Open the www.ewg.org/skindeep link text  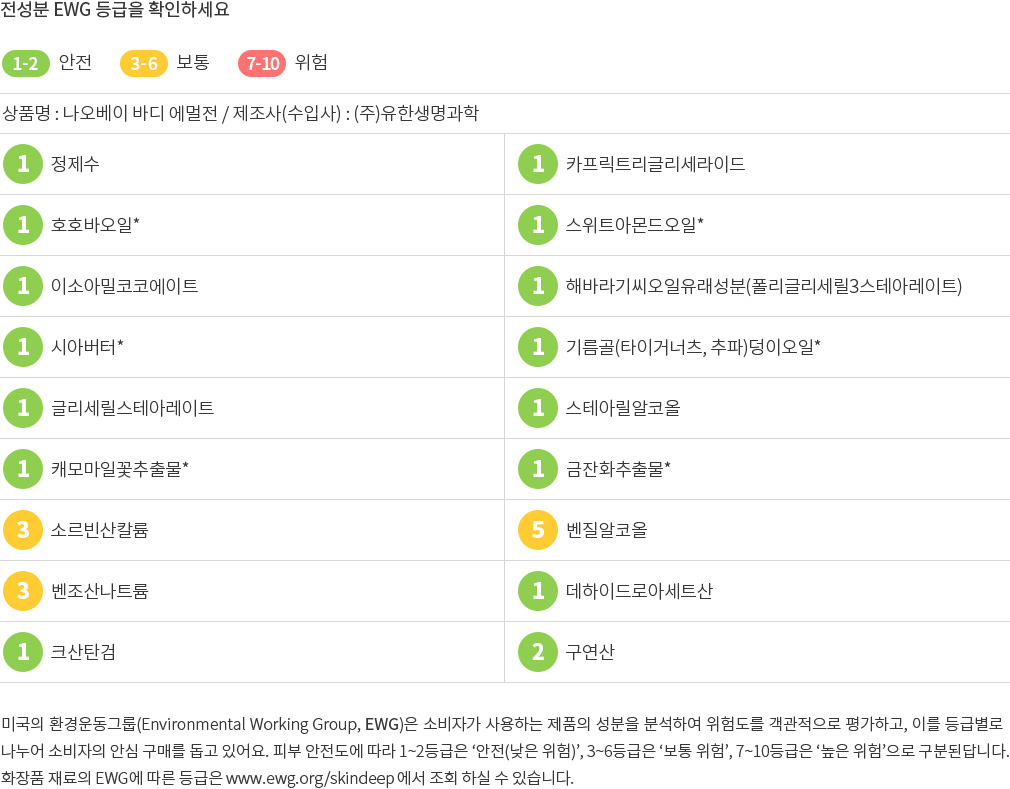click(310, 778)
